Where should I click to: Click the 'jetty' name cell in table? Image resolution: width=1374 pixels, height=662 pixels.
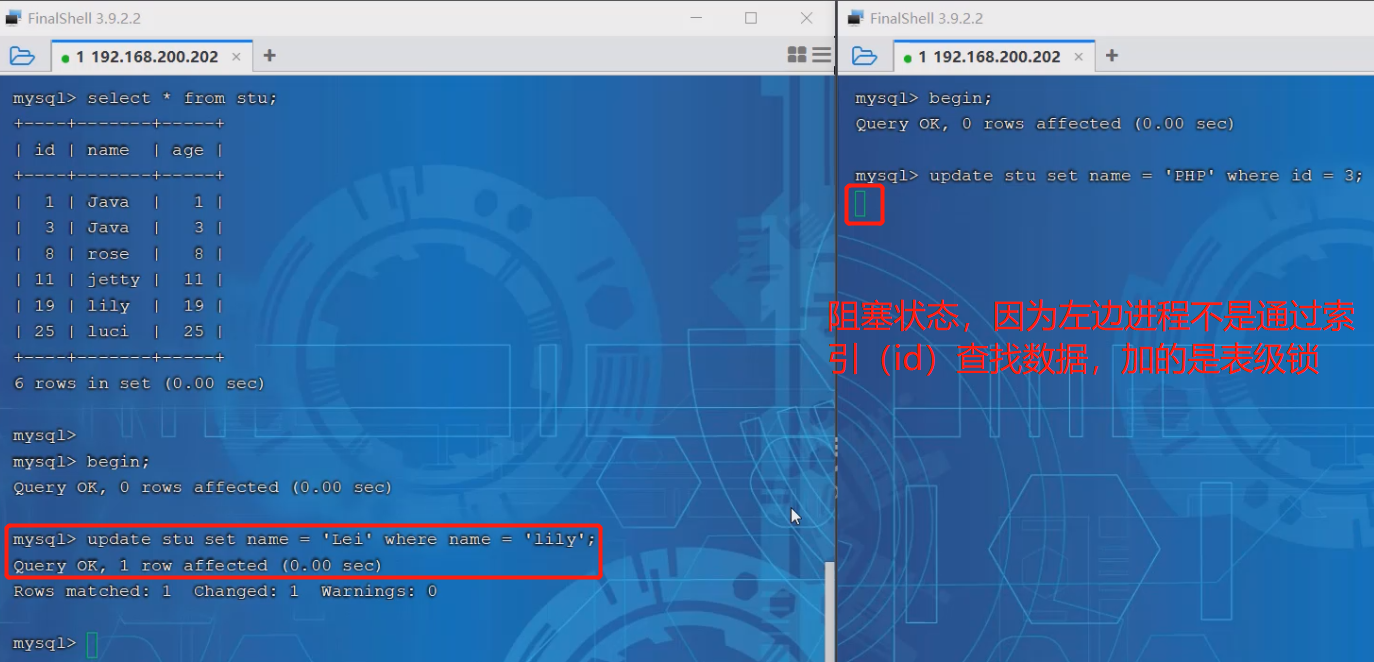(x=113, y=280)
